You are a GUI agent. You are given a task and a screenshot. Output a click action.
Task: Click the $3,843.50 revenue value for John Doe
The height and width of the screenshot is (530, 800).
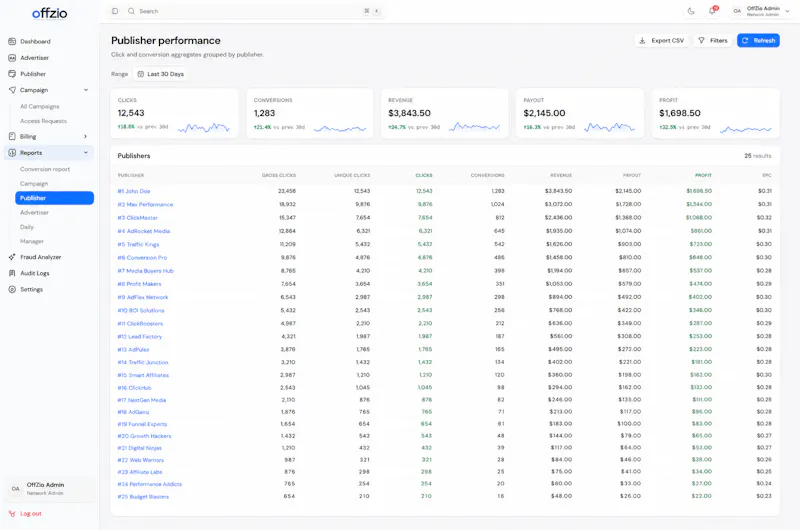(x=558, y=191)
